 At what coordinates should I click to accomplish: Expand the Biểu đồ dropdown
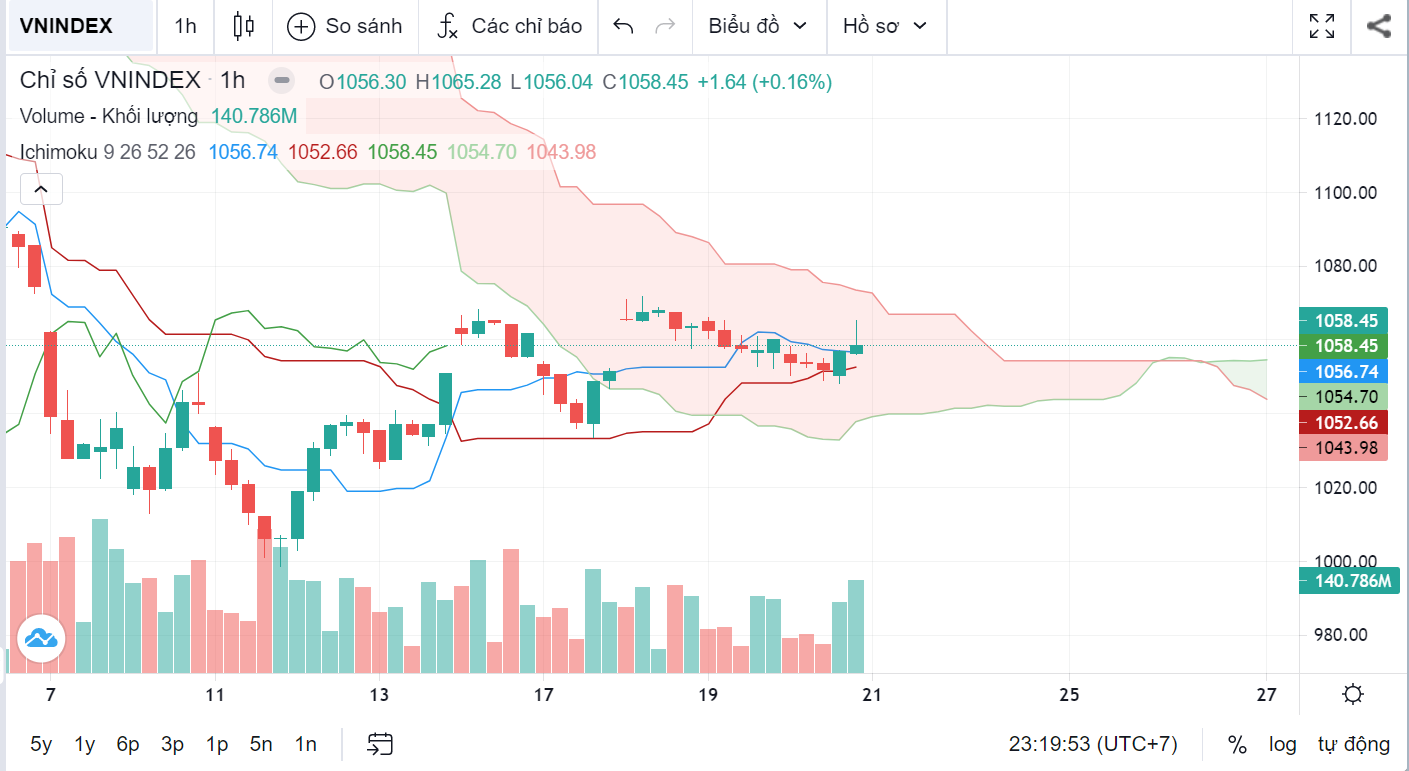pyautogui.click(x=758, y=26)
